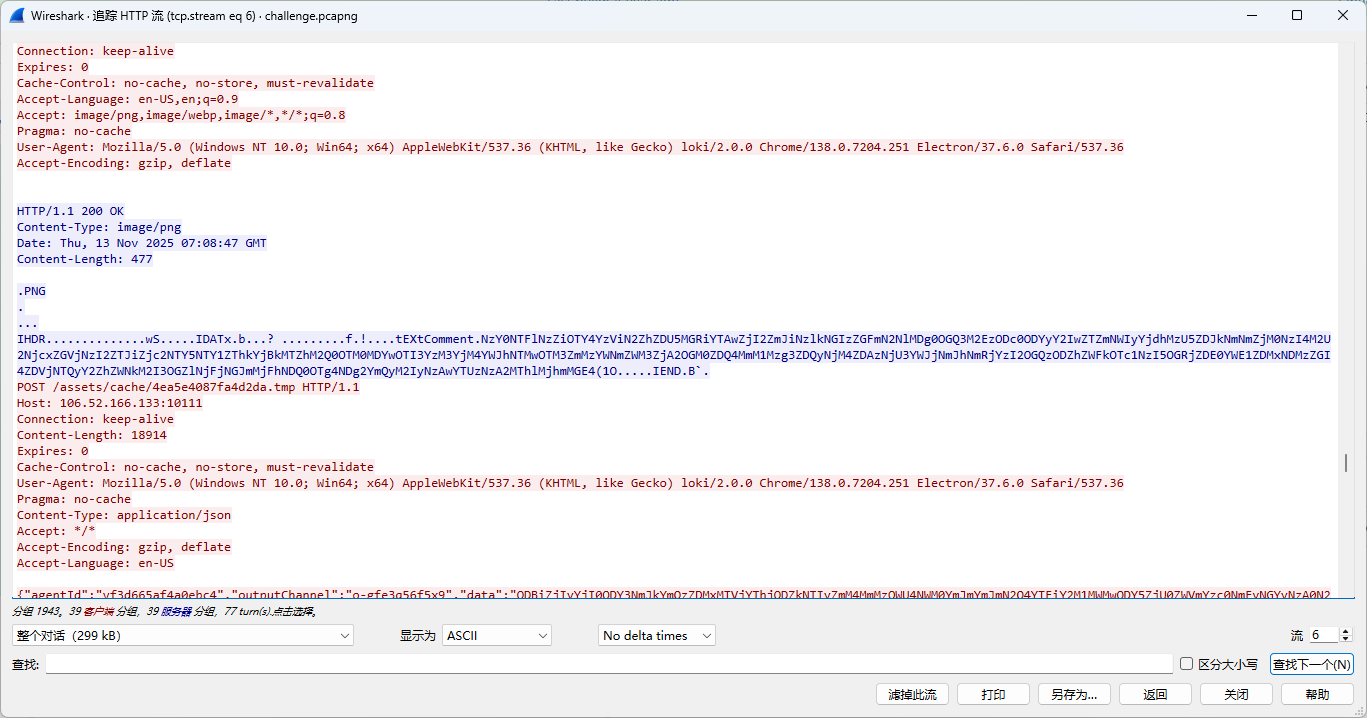Image resolution: width=1367 pixels, height=718 pixels.
Task: Open the No delta times dropdown
Action: point(657,635)
